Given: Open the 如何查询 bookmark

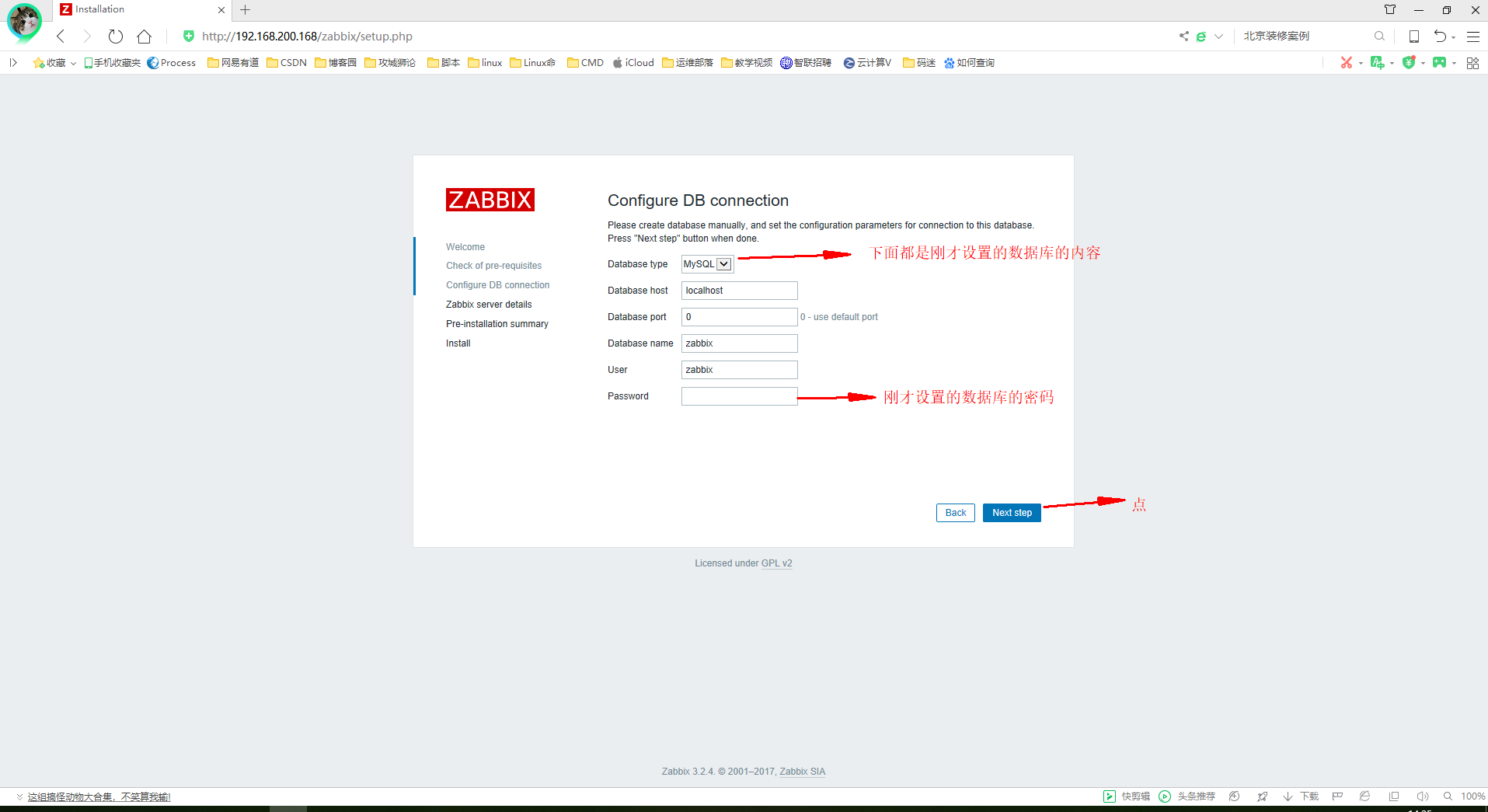Looking at the screenshot, I should [969, 63].
